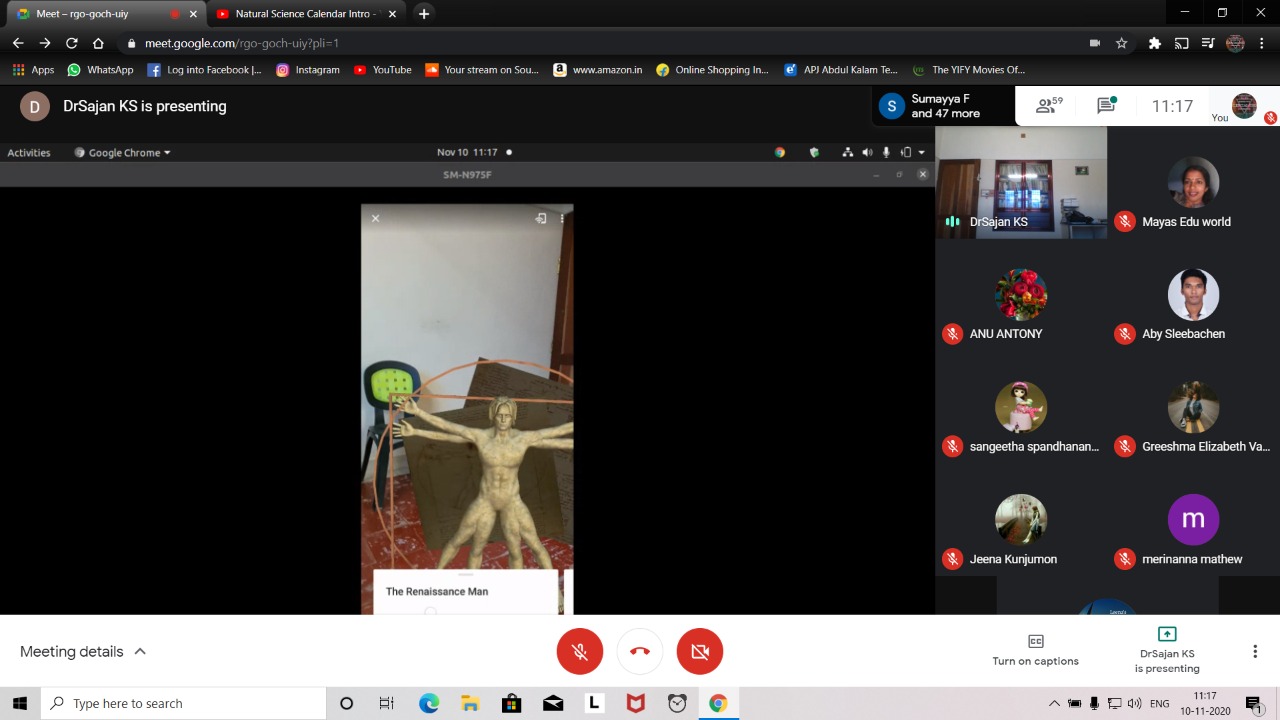The height and width of the screenshot is (720, 1280).
Task: Open the system status menu arrow in presented screen
Action: 922,153
